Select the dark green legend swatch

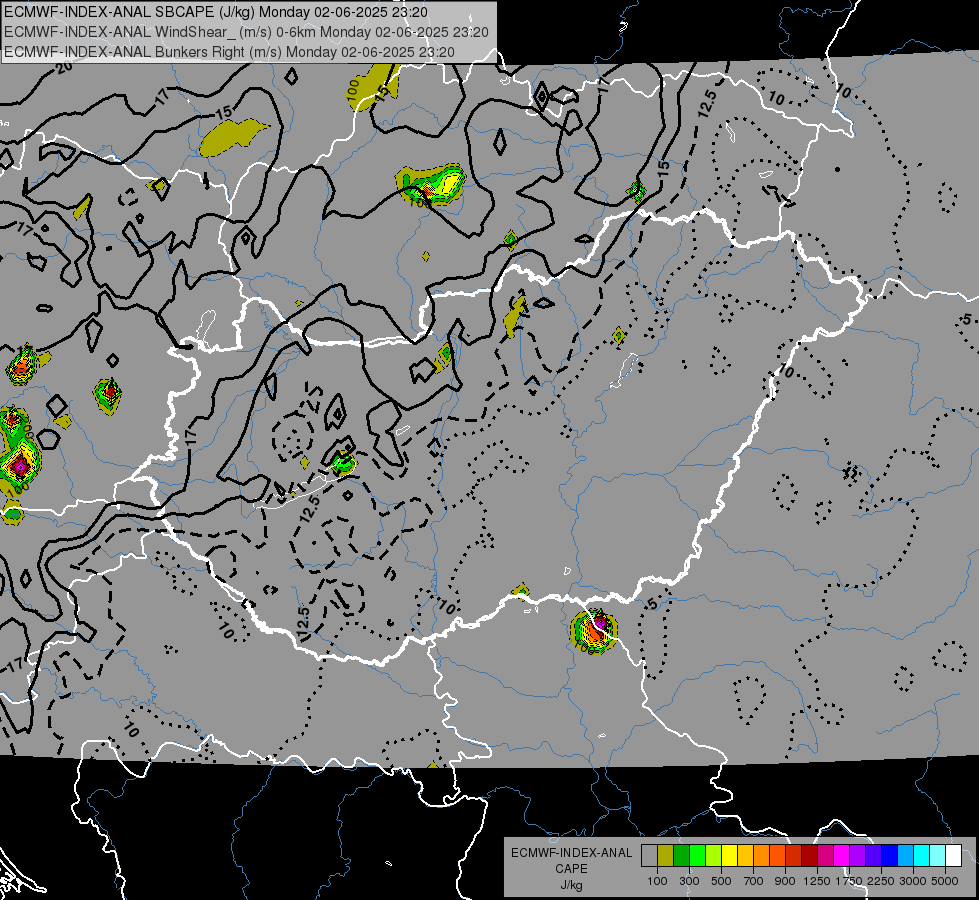[x=681, y=856]
